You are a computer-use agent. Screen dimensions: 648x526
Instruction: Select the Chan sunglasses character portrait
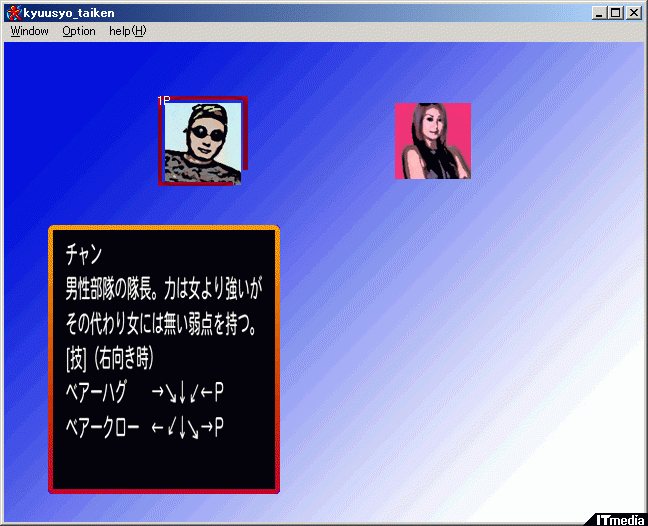[202, 142]
